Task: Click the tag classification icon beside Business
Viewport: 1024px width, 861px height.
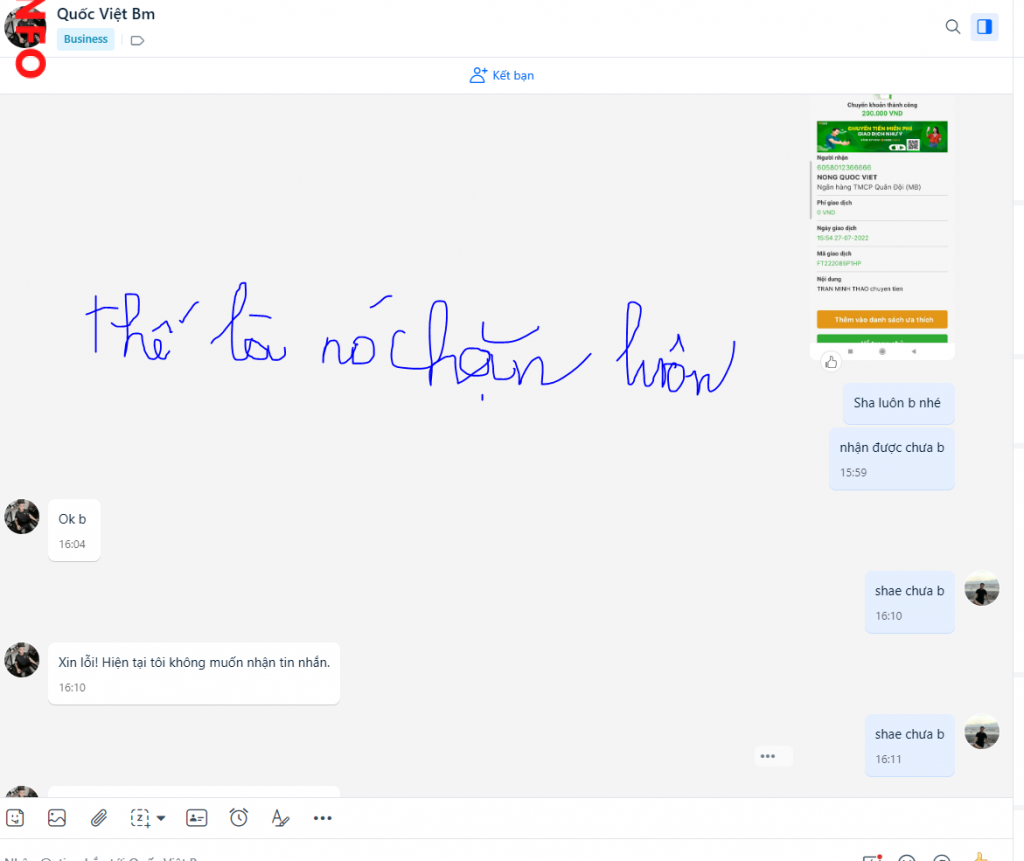Action: [x=137, y=41]
